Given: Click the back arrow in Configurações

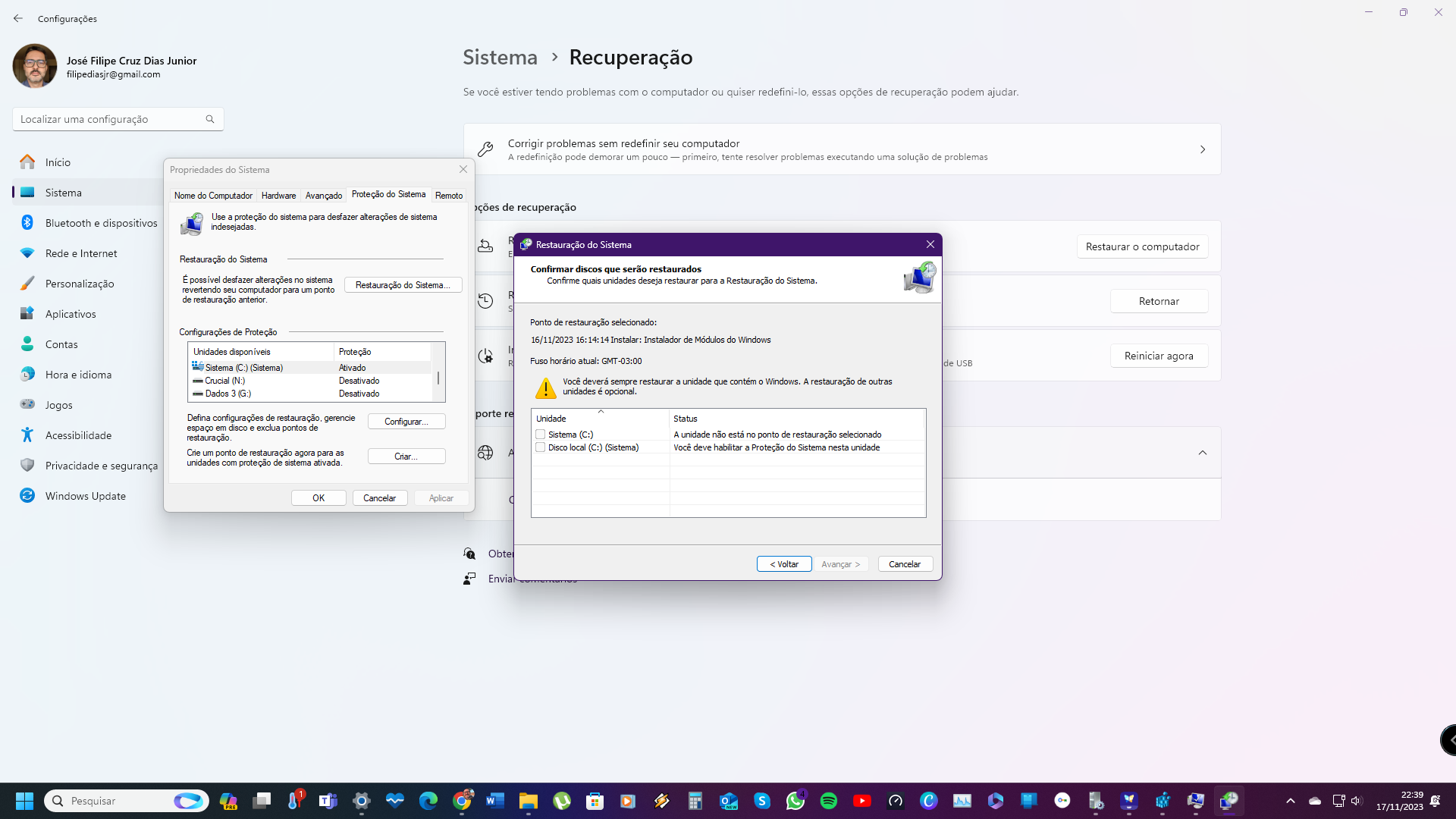Looking at the screenshot, I should pos(18,18).
